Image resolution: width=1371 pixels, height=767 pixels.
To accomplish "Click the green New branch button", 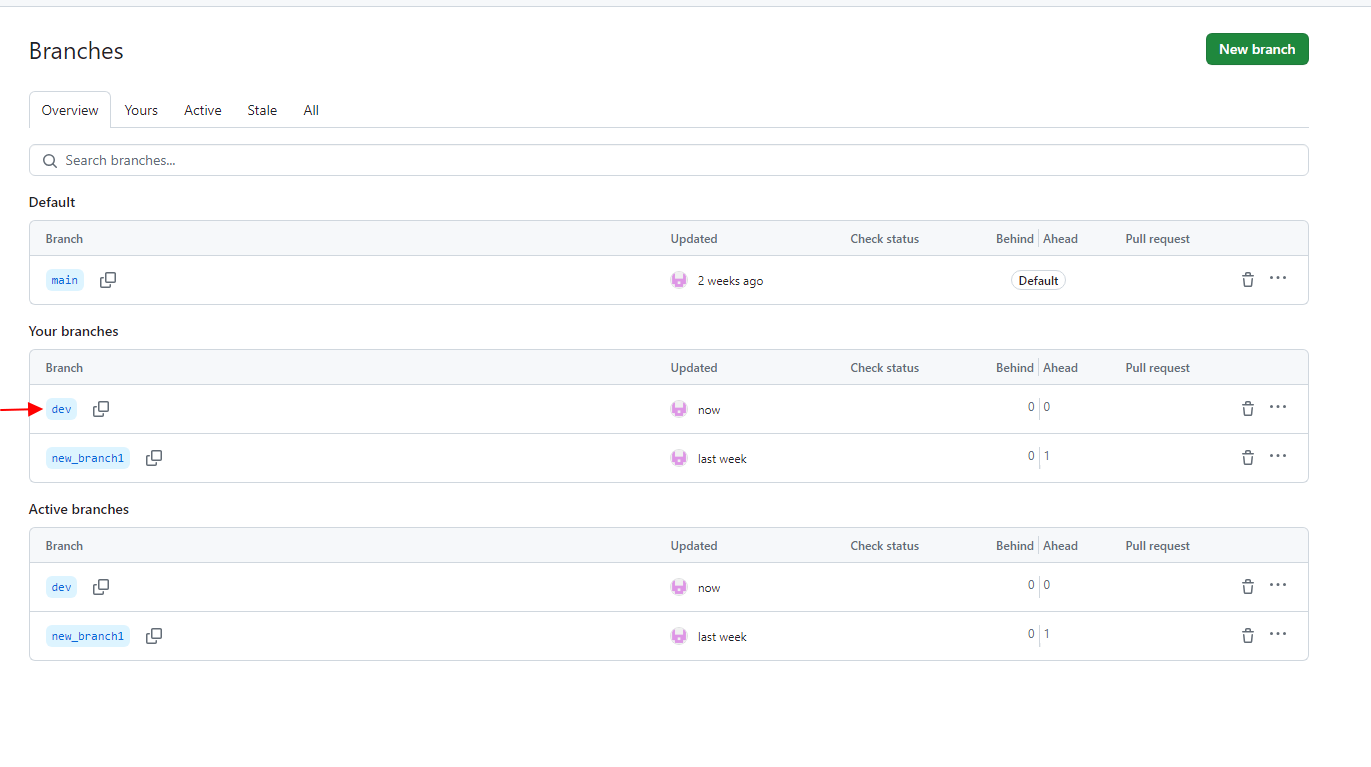I will point(1256,49).
